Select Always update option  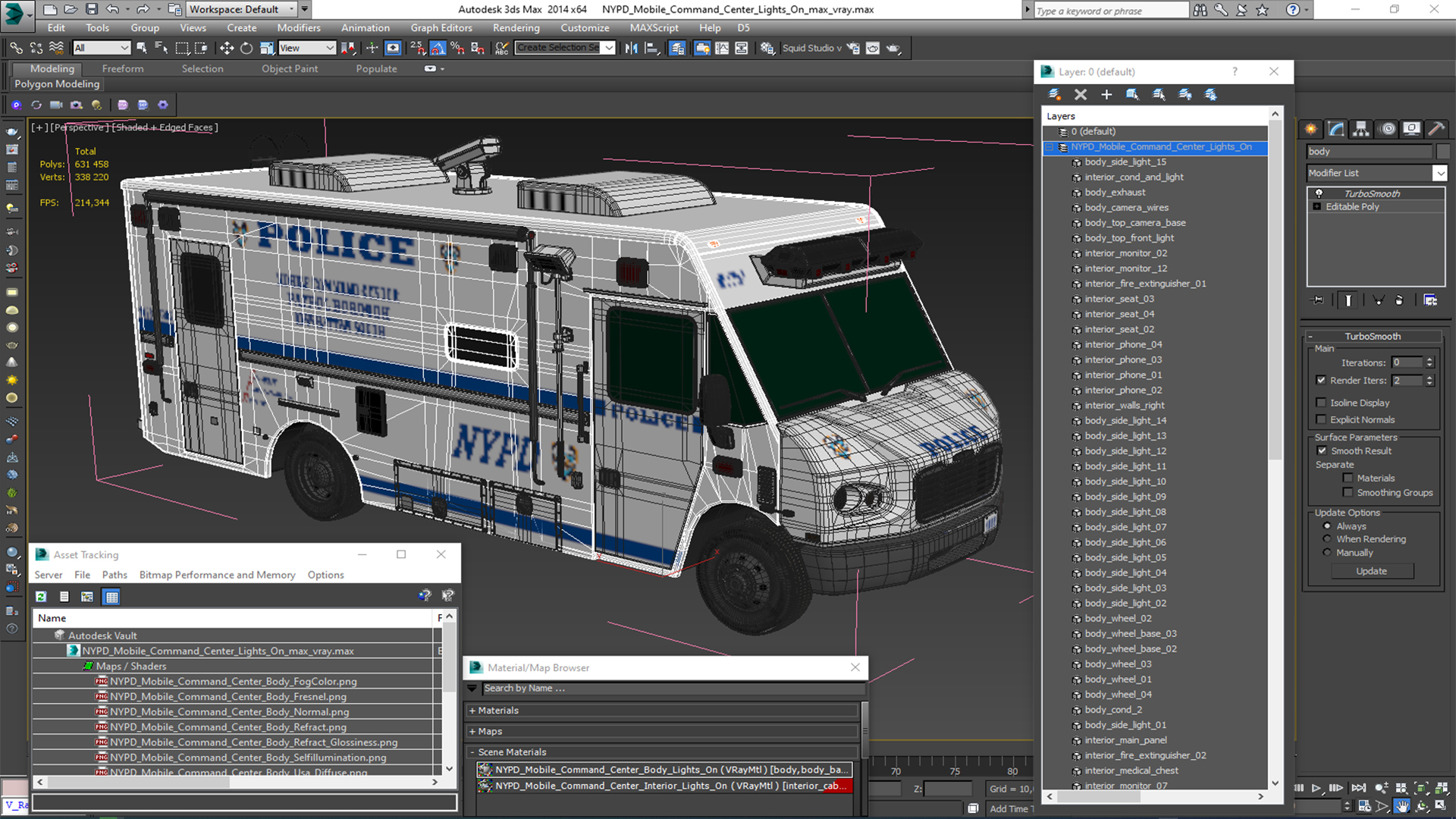(x=1327, y=526)
